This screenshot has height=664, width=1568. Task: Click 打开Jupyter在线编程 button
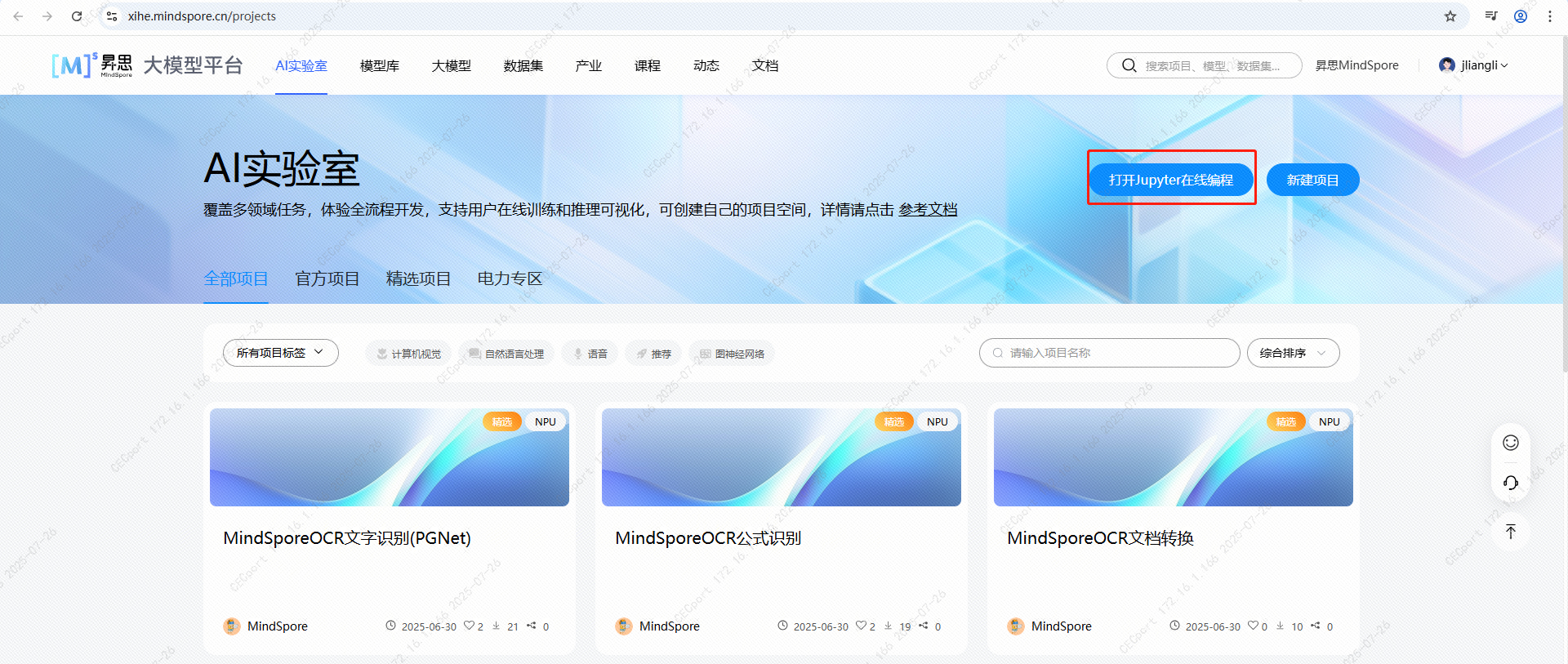pyautogui.click(x=1171, y=180)
